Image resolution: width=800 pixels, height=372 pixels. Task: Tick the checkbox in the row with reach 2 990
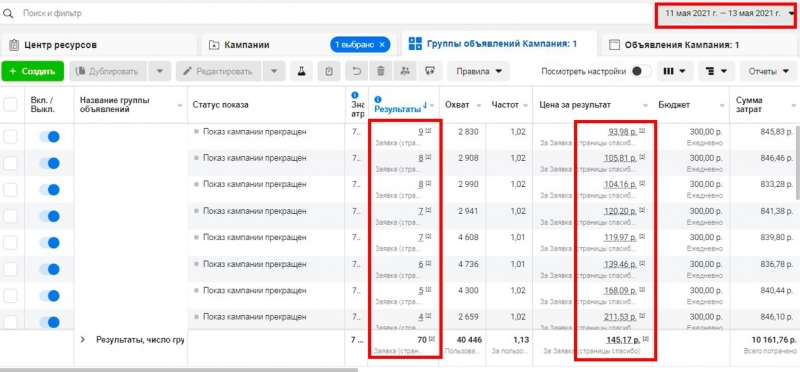point(10,190)
